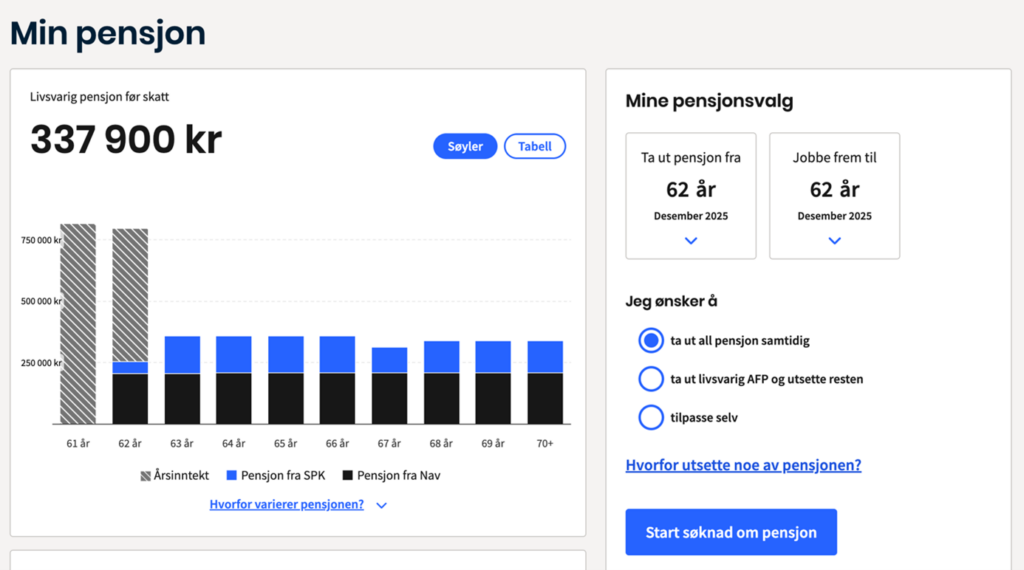Image resolution: width=1024 pixels, height=570 pixels.
Task: Click the '337 900 kr' pension amount
Action: click(126, 140)
